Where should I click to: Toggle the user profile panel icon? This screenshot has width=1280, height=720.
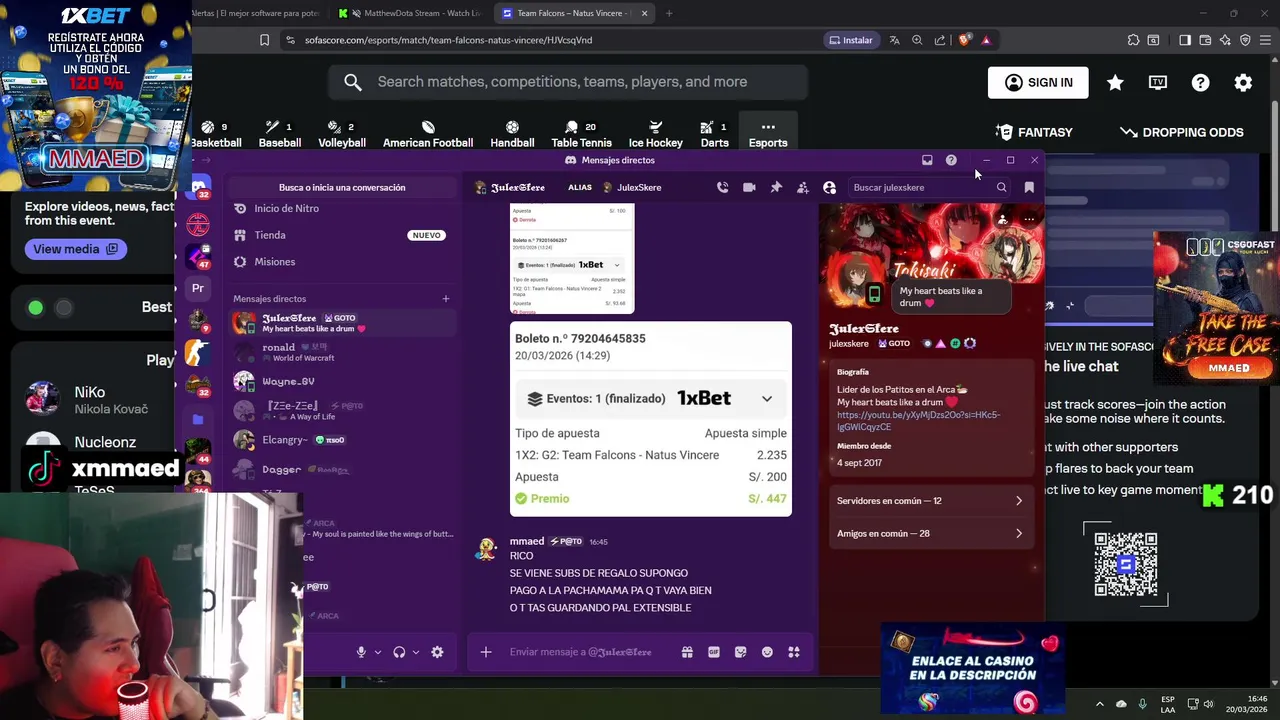pos(829,187)
